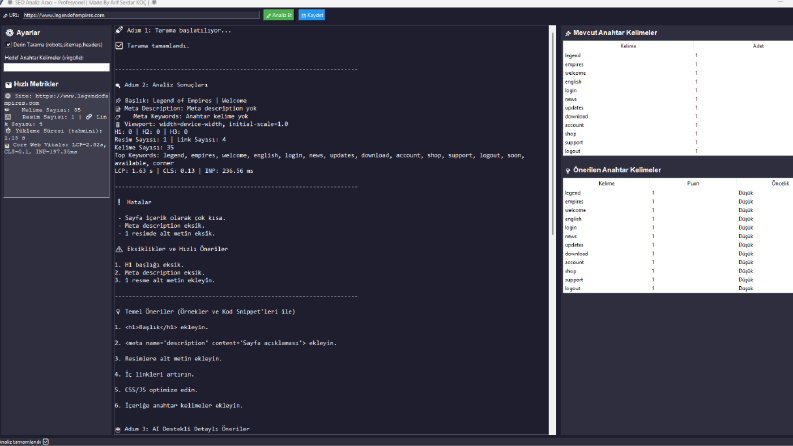Image resolution: width=793 pixels, height=446 pixels.
Task: Select 'welcome' row in Önerilen Anahtar Kelimeler
Action: (x=678, y=210)
